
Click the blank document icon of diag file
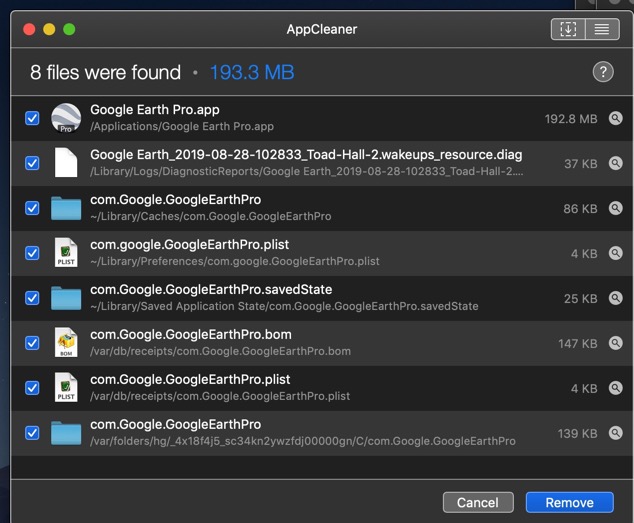pyautogui.click(x=66, y=163)
